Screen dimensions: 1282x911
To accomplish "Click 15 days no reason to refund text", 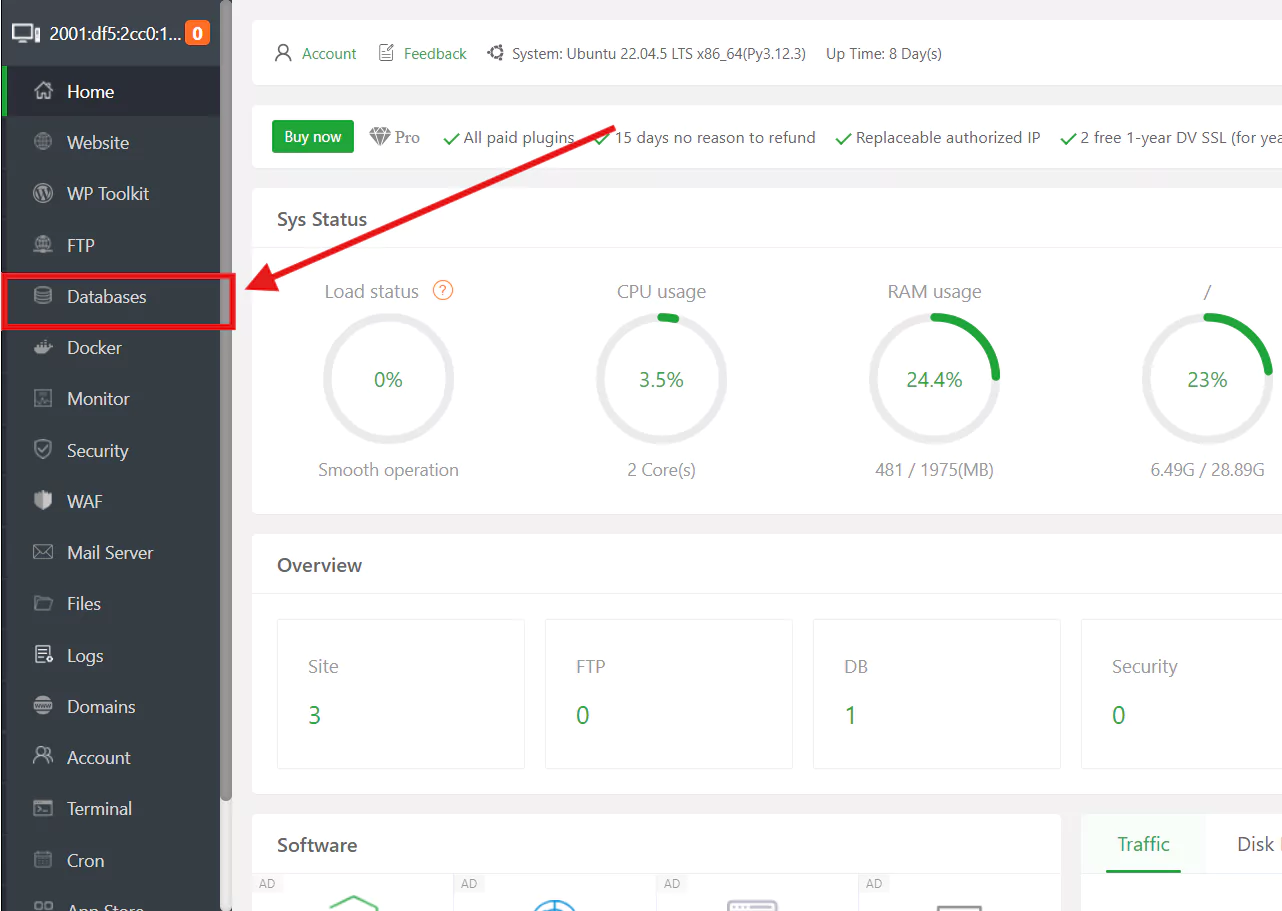I will point(715,138).
